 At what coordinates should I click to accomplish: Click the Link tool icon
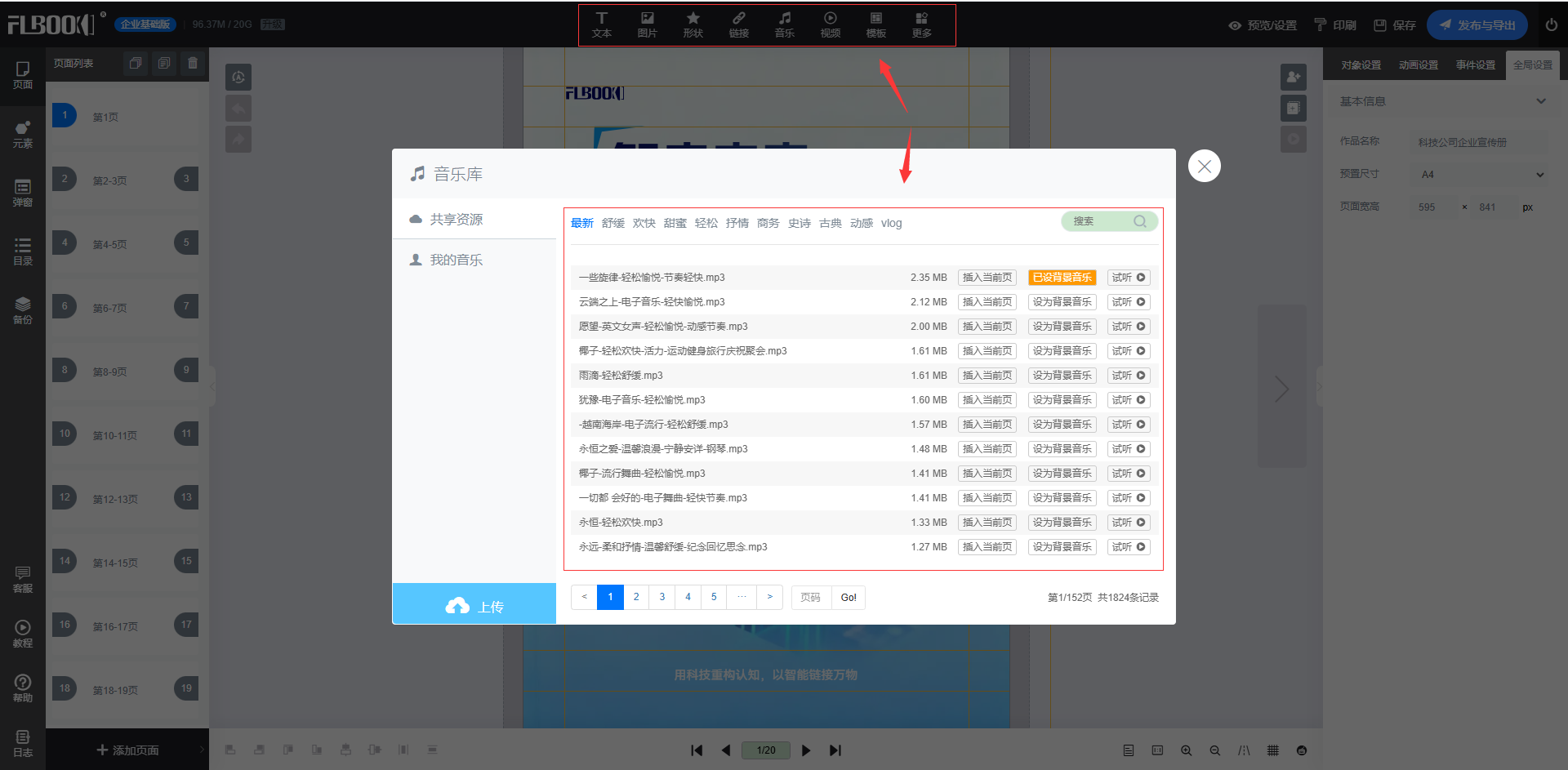pos(738,24)
